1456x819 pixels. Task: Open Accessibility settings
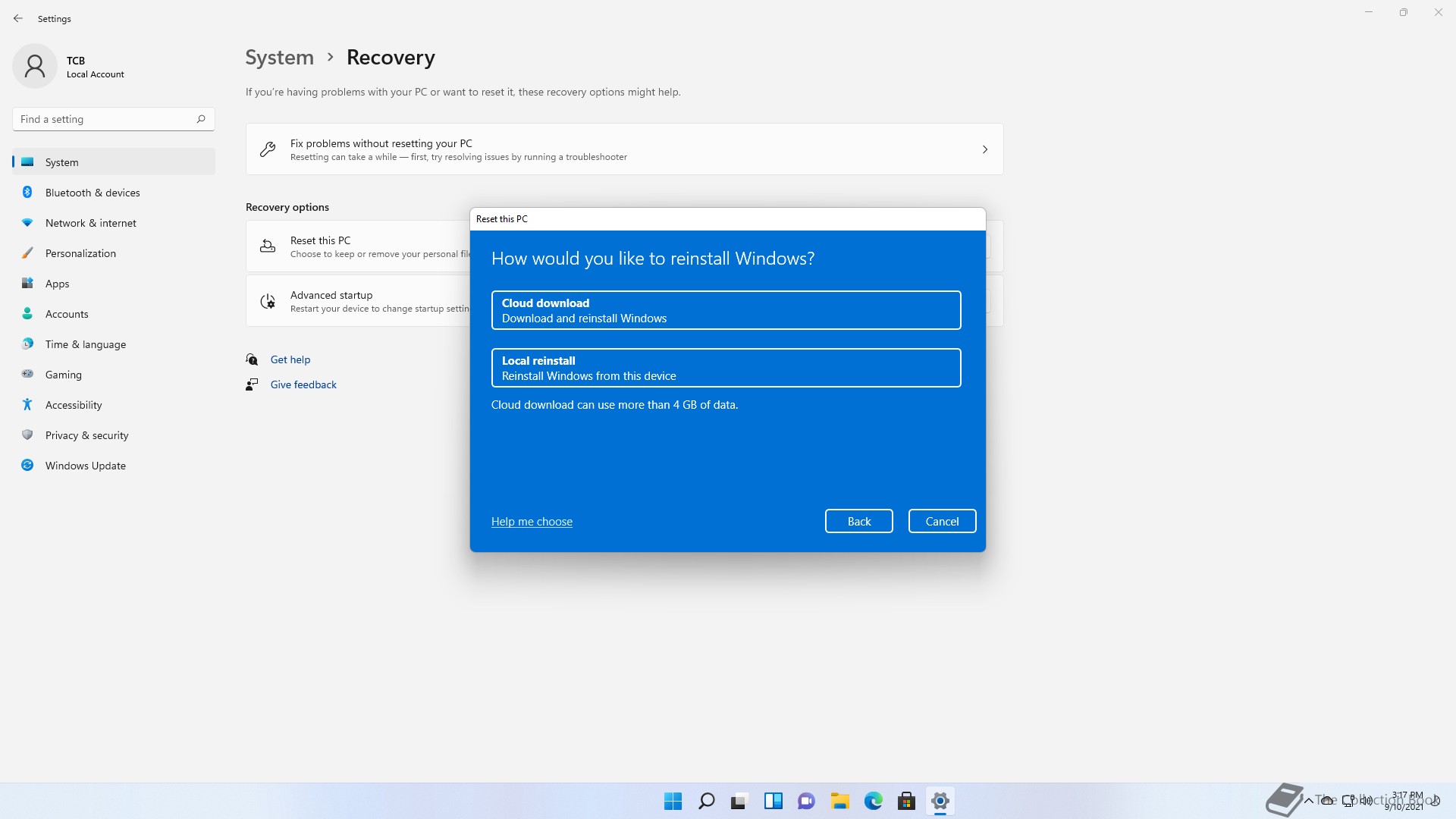(x=114, y=405)
